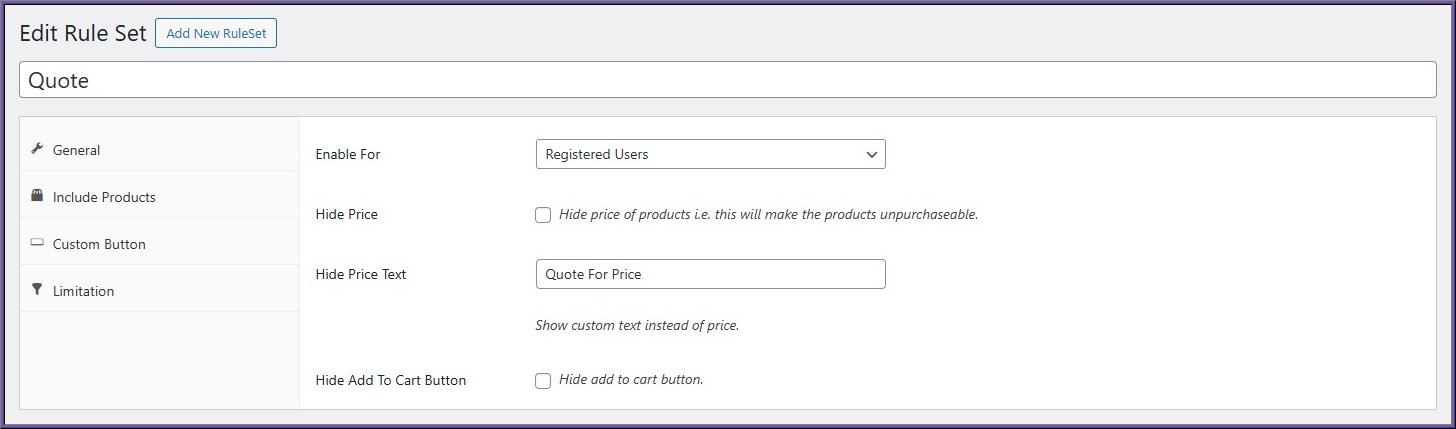The width and height of the screenshot is (1456, 429).
Task: Click the 'Show custom text instead of price' note
Action: click(637, 326)
